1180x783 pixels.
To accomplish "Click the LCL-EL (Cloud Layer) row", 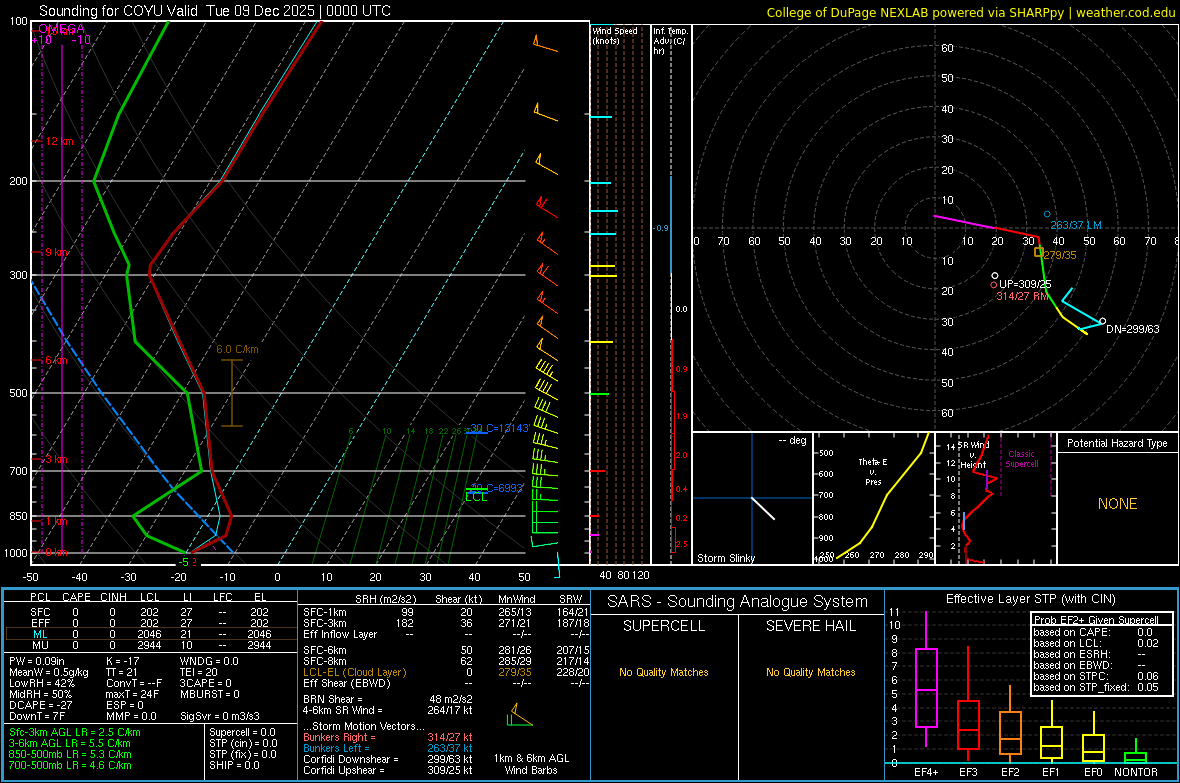I will pos(446,672).
